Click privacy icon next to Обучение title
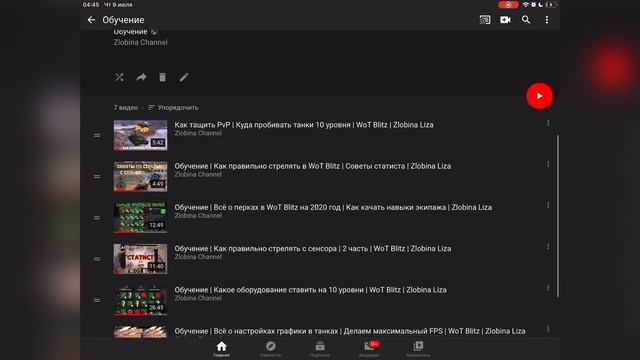Image resolution: width=640 pixels, height=360 pixels. tap(154, 32)
